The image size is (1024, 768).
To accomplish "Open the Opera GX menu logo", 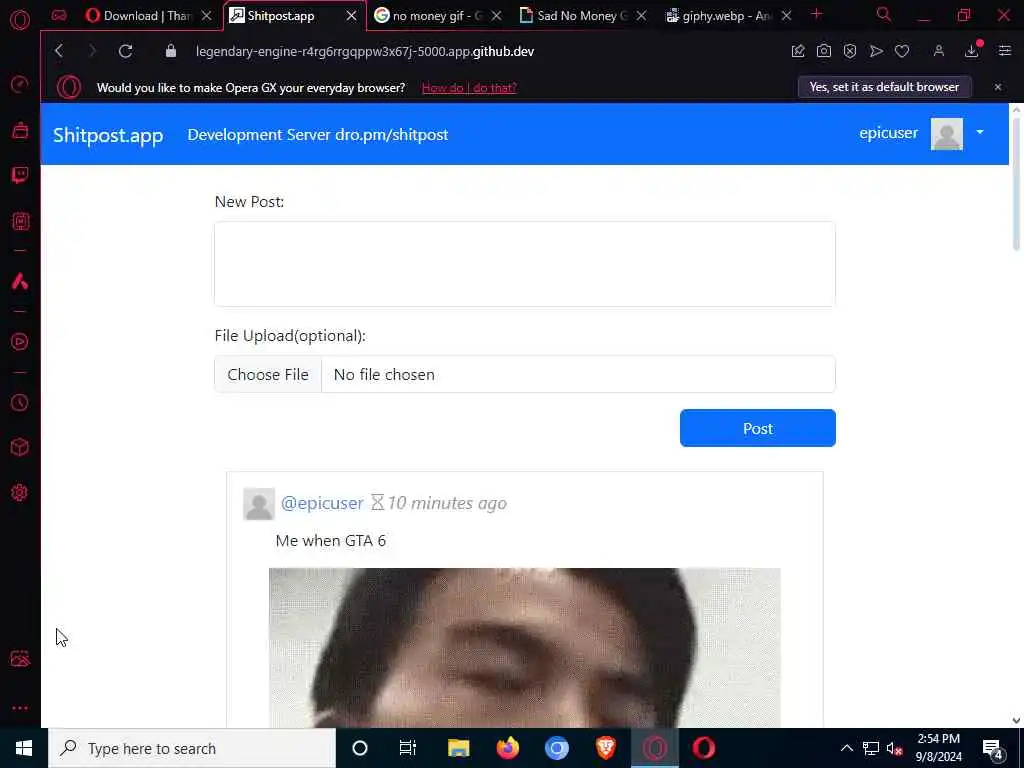I will (20, 20).
